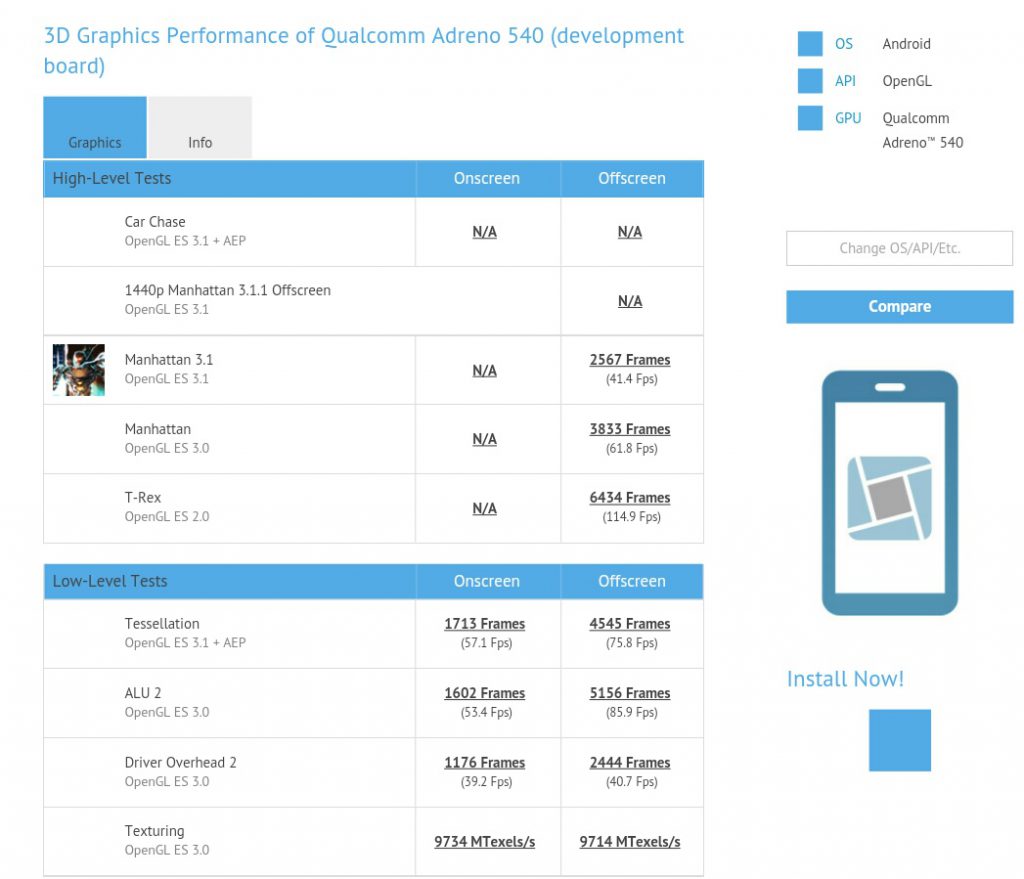1024x879 pixels.
Task: Click the GPU blue square icon
Action: [x=810, y=118]
